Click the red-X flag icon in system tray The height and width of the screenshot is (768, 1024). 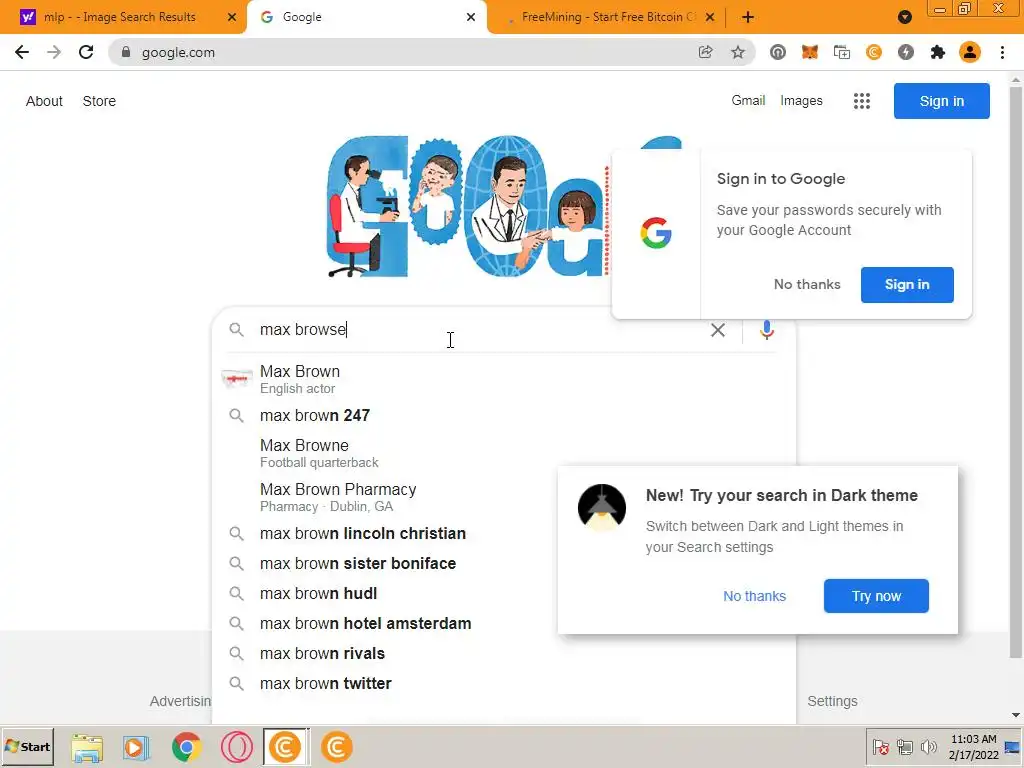[x=881, y=746]
